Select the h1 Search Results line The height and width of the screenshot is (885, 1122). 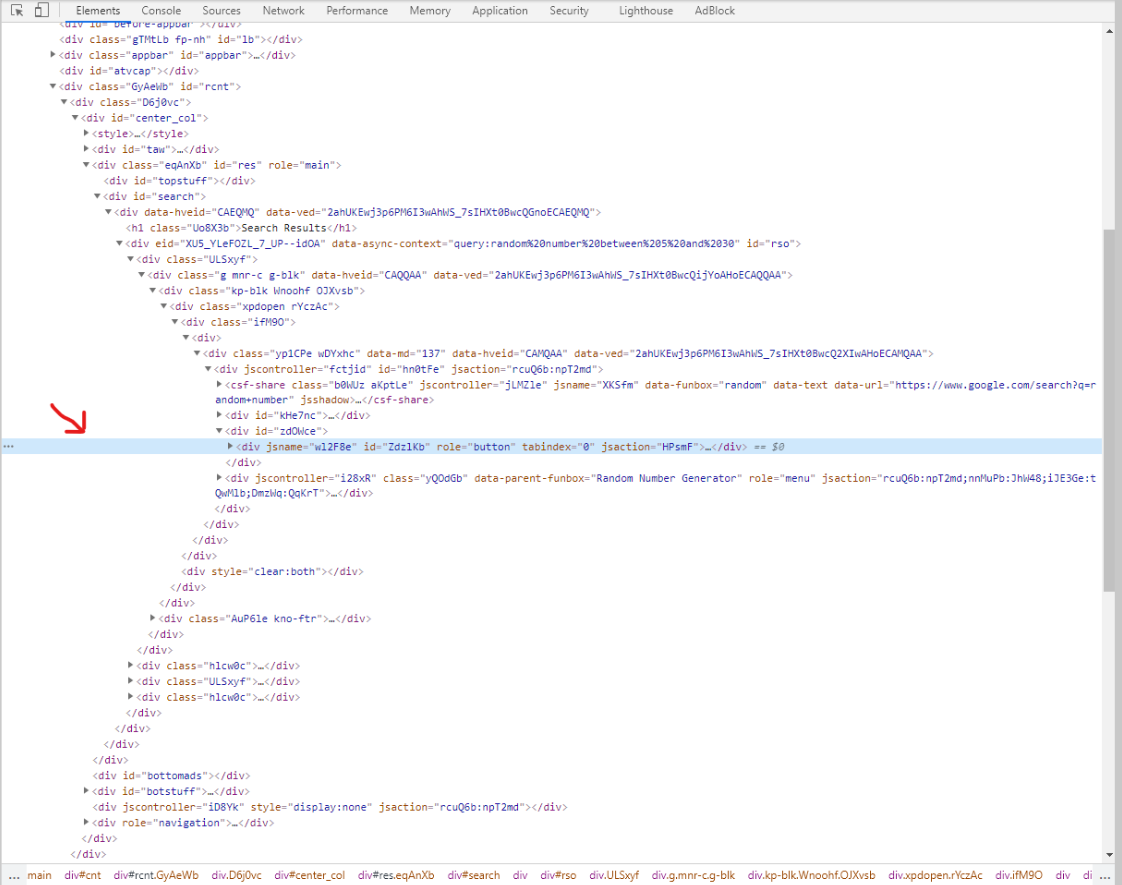coord(241,228)
